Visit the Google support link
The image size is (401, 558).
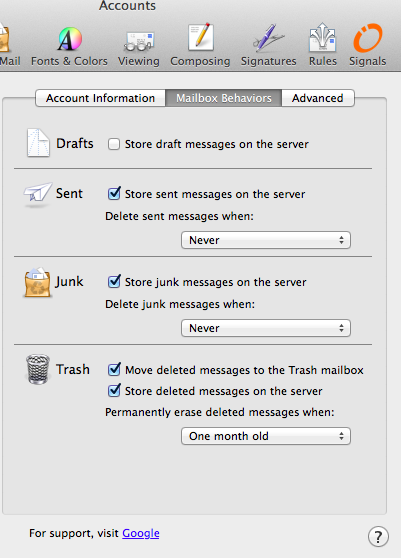[141, 533]
